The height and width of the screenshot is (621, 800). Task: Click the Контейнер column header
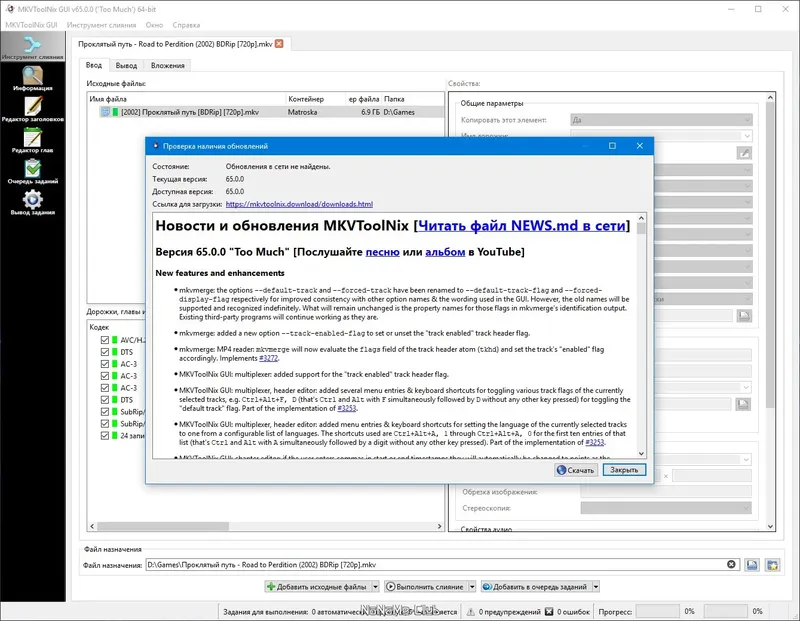(x=315, y=99)
